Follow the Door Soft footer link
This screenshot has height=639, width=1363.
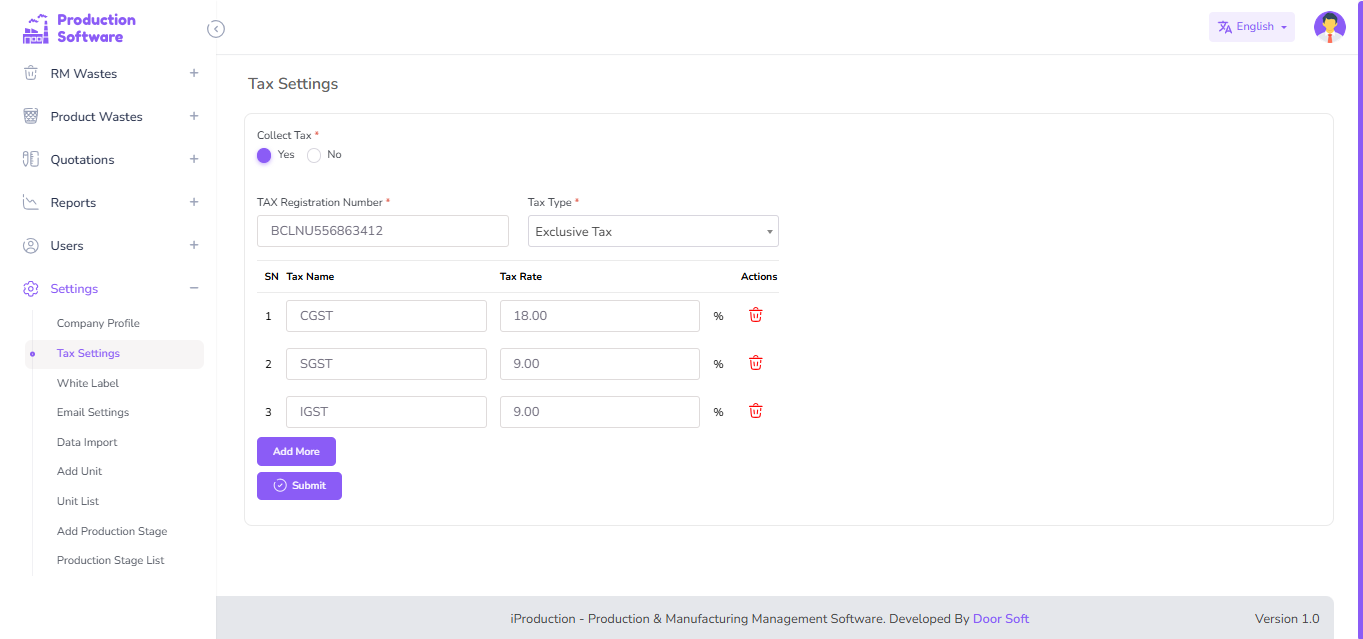[x=1000, y=619]
